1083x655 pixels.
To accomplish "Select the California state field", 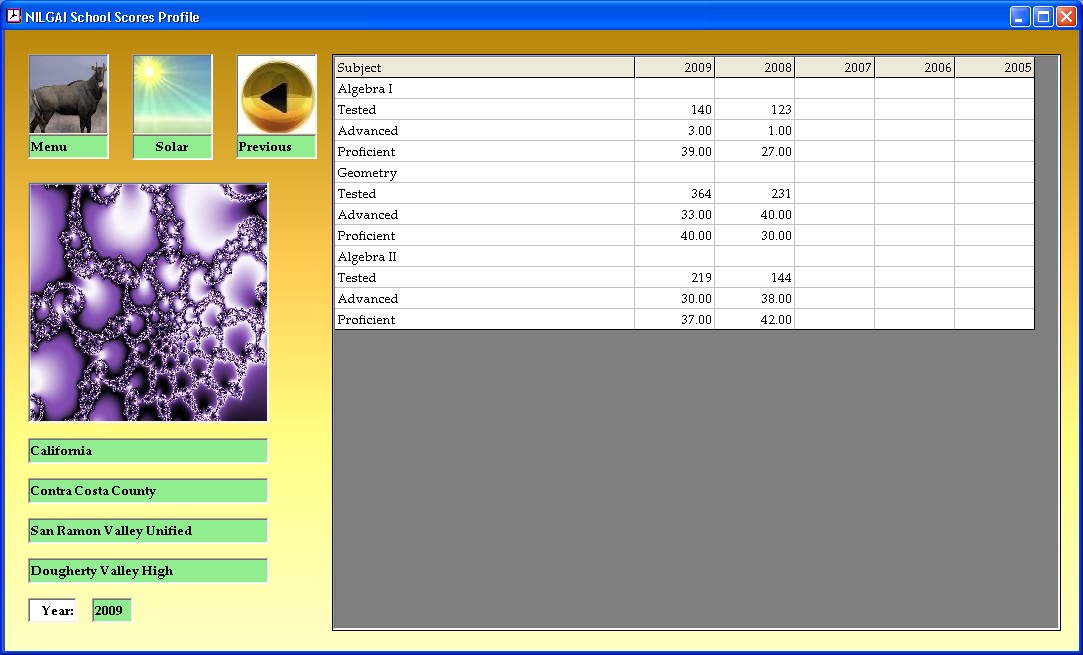I will [148, 451].
